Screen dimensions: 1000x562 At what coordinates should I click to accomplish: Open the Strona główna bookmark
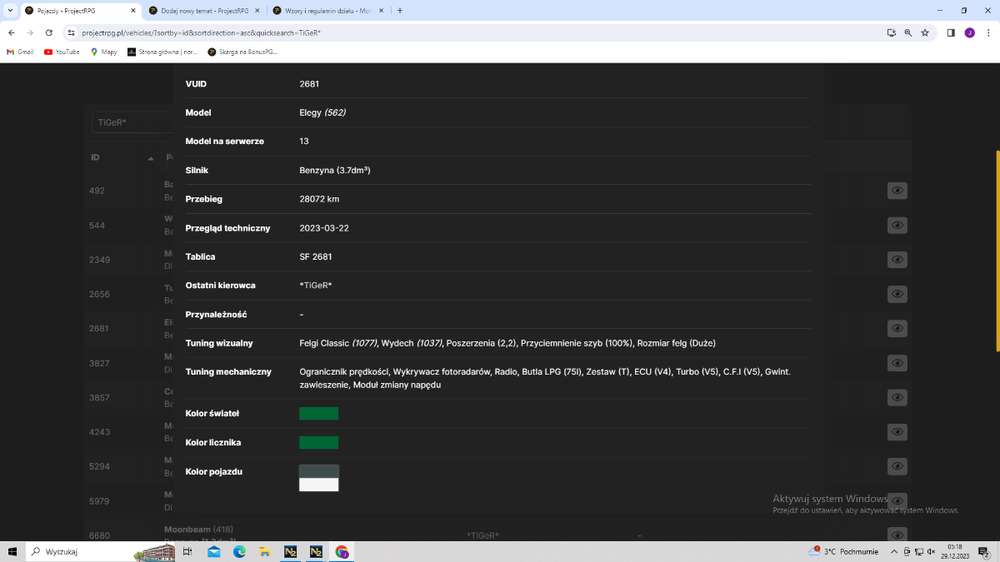tap(163, 52)
